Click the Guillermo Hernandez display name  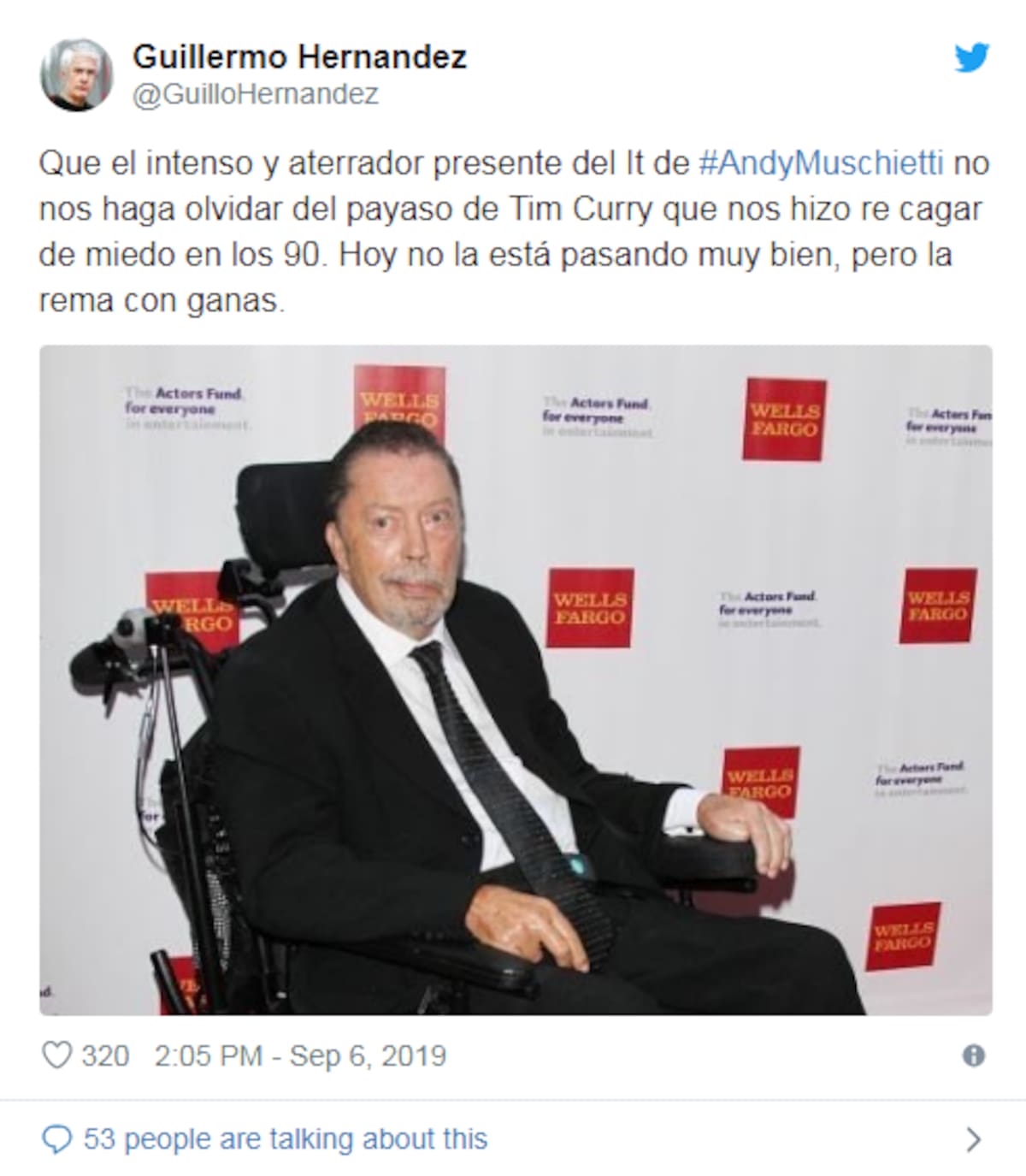click(300, 57)
